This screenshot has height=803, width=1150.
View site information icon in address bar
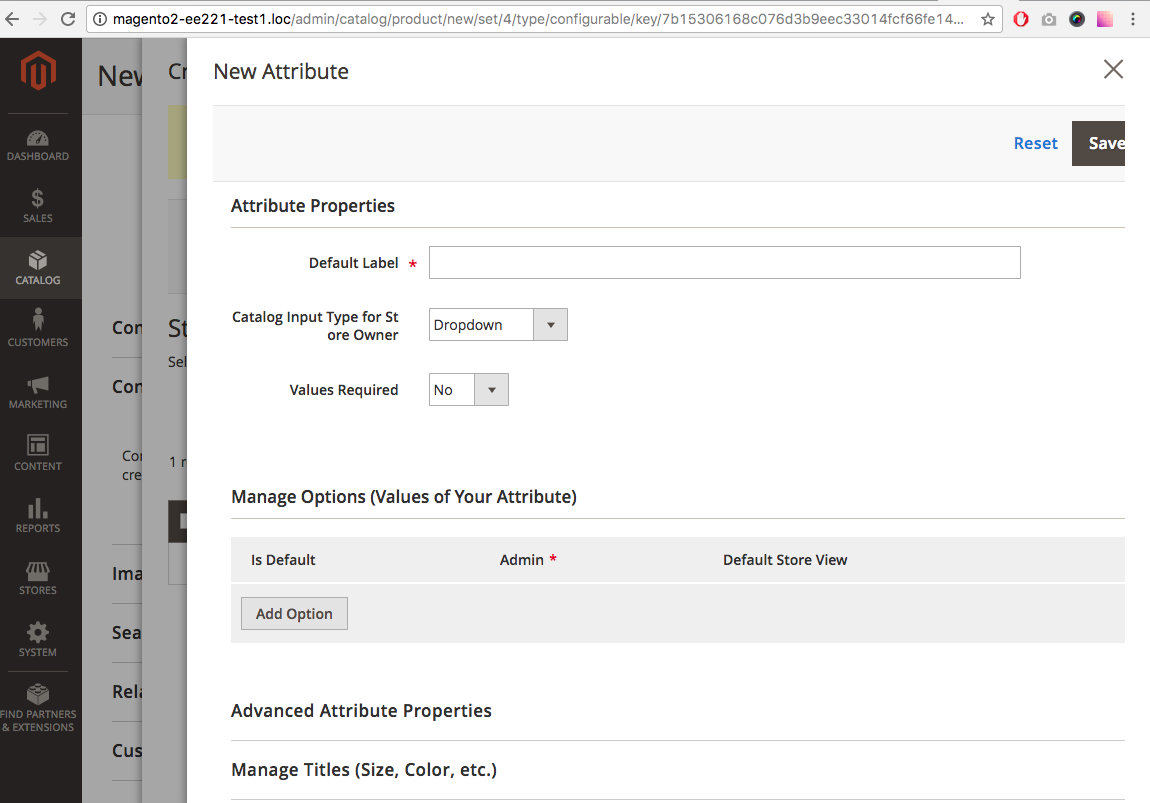click(100, 19)
